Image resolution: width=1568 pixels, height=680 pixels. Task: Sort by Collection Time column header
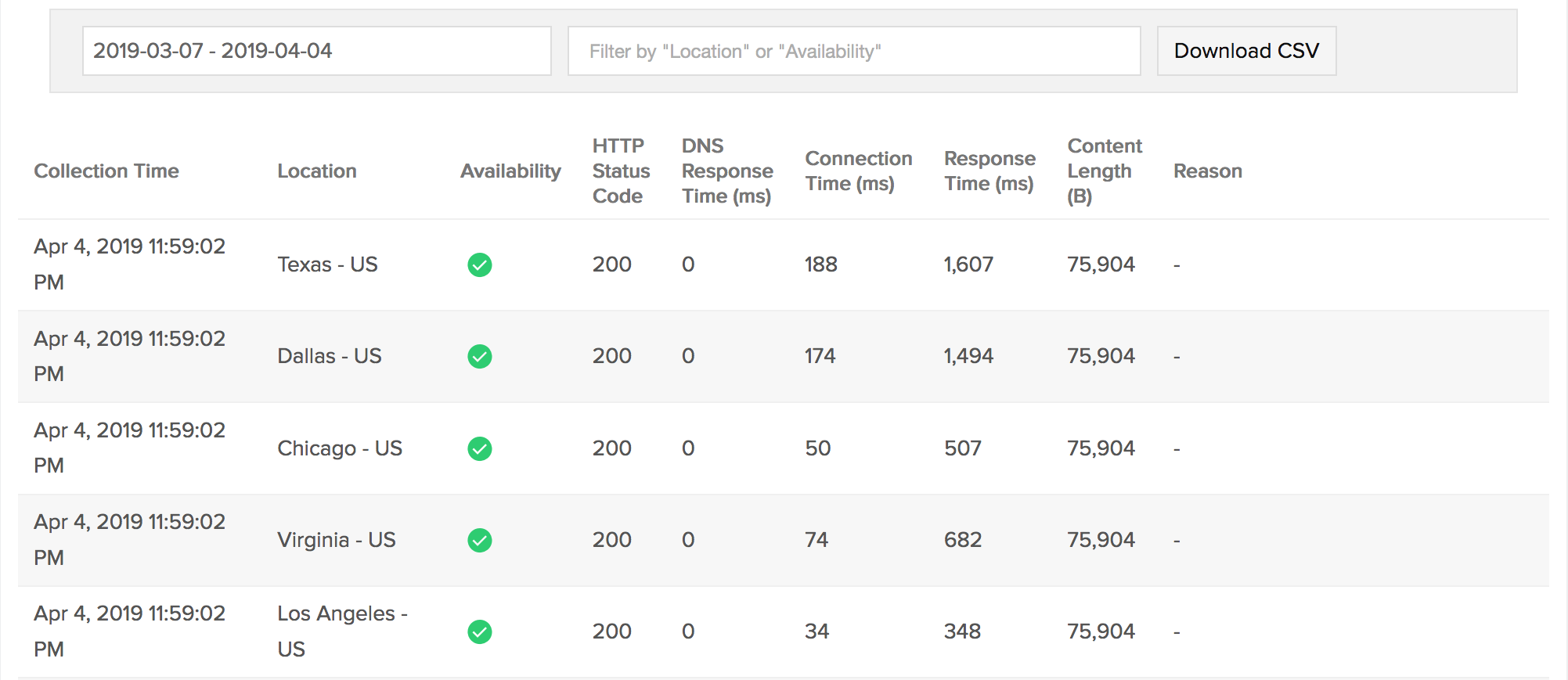click(x=106, y=171)
